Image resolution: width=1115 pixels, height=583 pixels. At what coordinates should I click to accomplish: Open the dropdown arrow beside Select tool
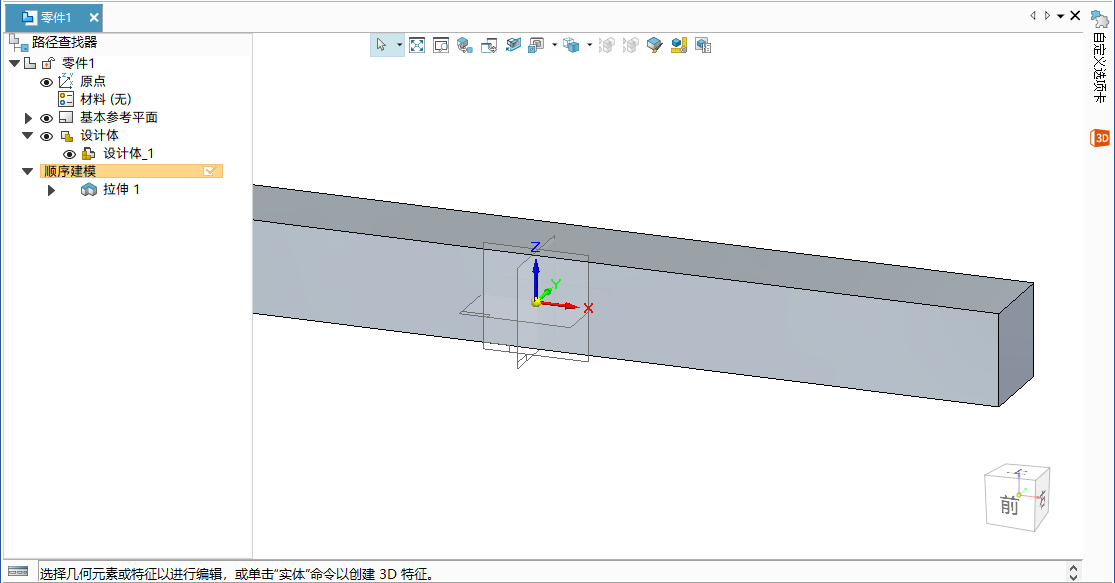399,45
